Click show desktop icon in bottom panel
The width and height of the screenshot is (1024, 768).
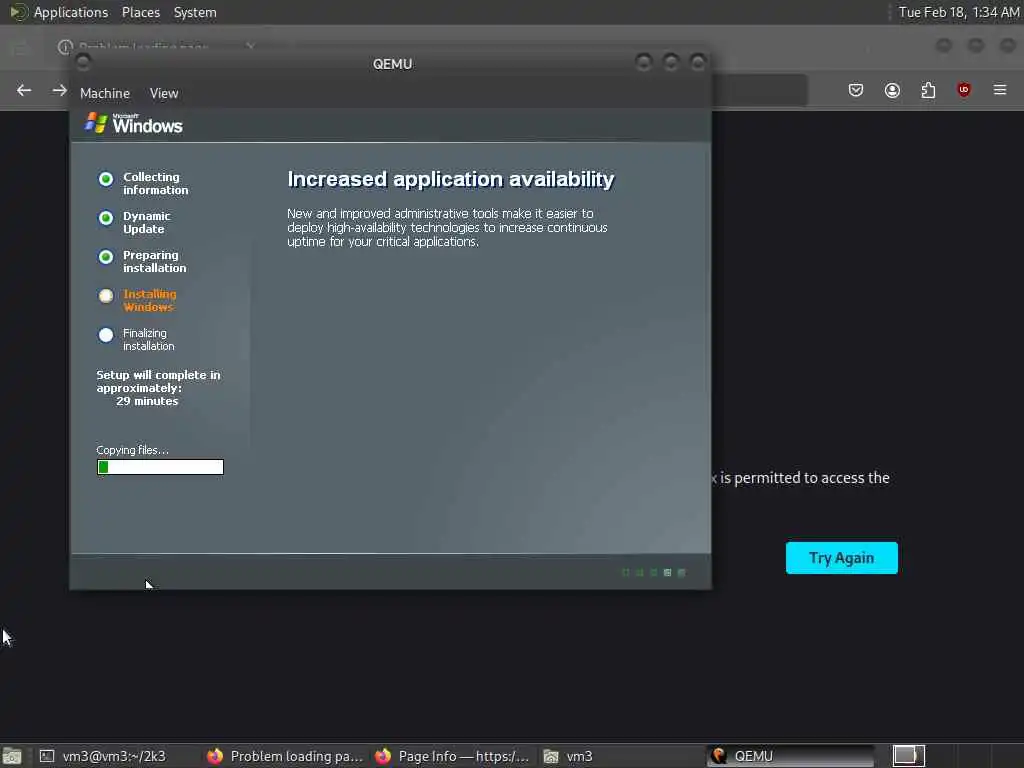(x=12, y=756)
